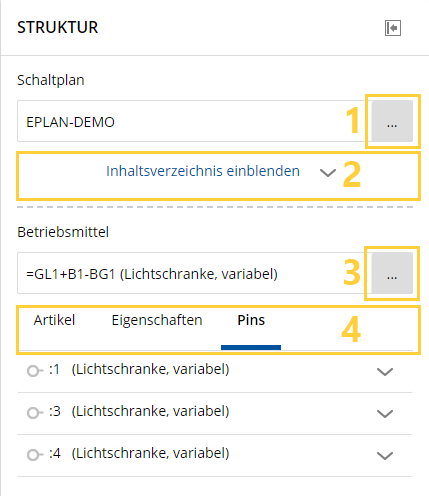
Task: Expand pin :1 Lichtschranke chevron
Action: [385, 371]
